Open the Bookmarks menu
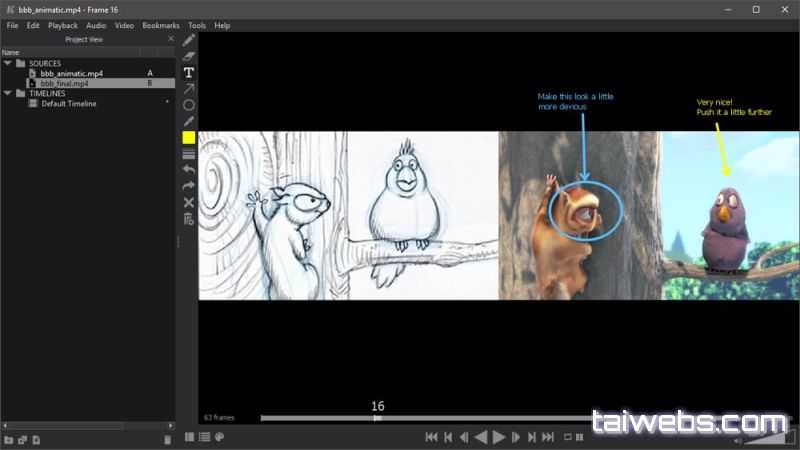 coord(161,25)
